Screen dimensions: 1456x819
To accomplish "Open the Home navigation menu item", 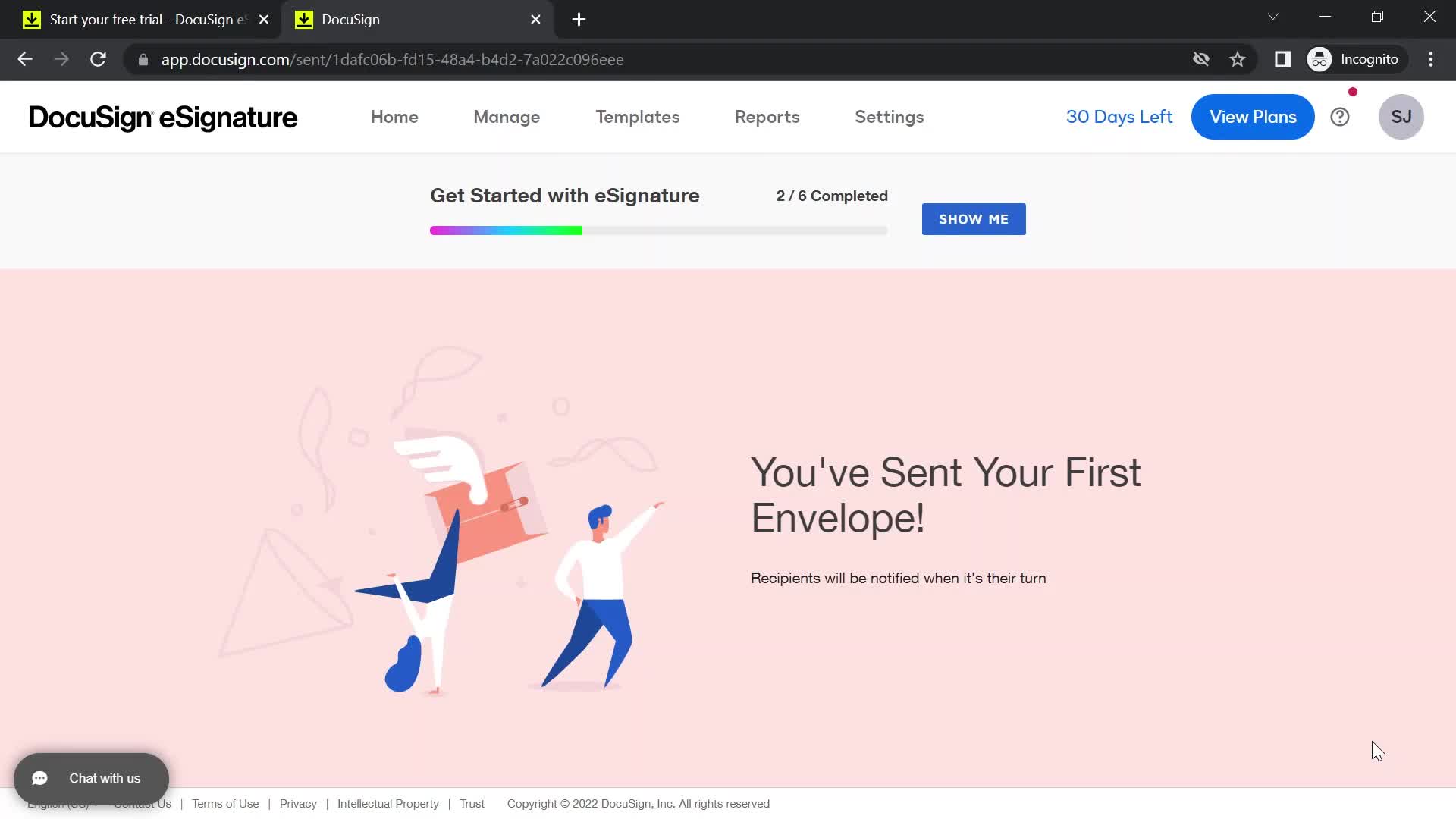I will click(x=395, y=117).
